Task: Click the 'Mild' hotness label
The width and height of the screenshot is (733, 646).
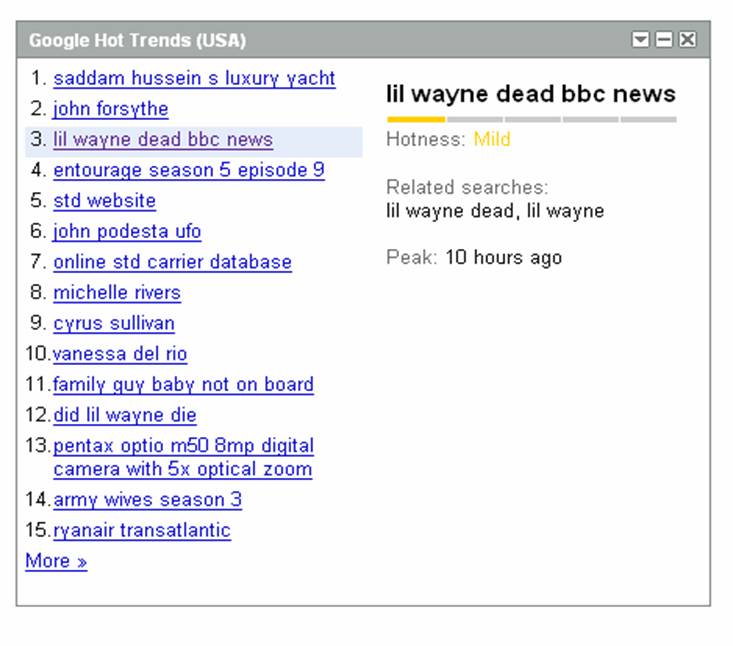Action: pyautogui.click(x=492, y=139)
